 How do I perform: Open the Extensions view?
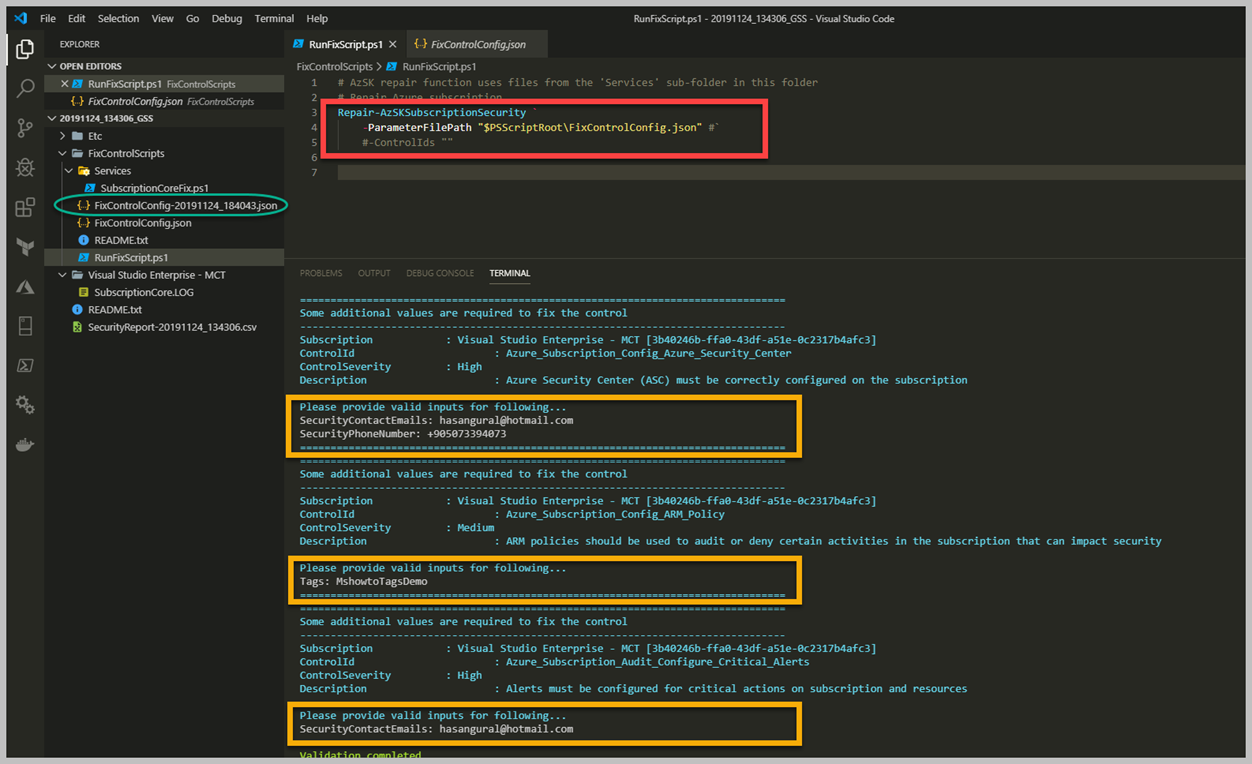pyautogui.click(x=25, y=208)
